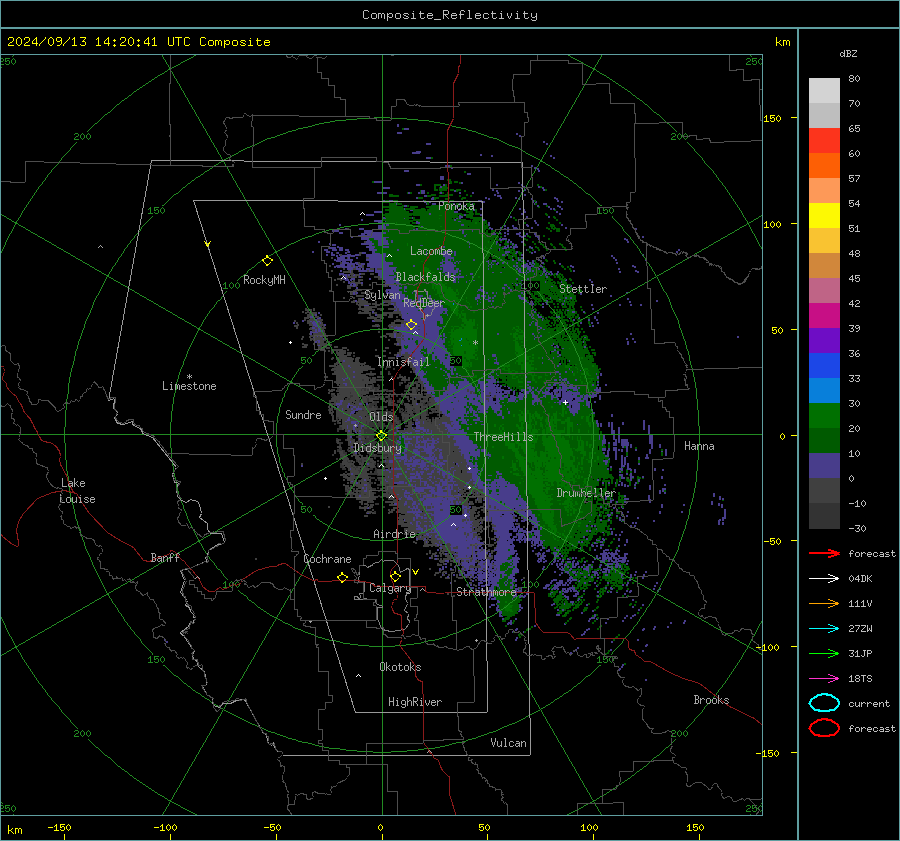Image resolution: width=900 pixels, height=841 pixels.
Task: Select the 65 dBZ red color swatch
Action: coord(824,140)
